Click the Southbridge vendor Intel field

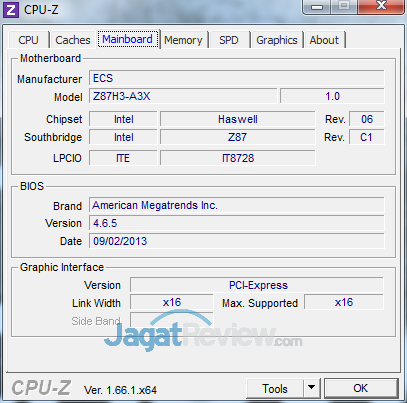pyautogui.click(x=123, y=137)
